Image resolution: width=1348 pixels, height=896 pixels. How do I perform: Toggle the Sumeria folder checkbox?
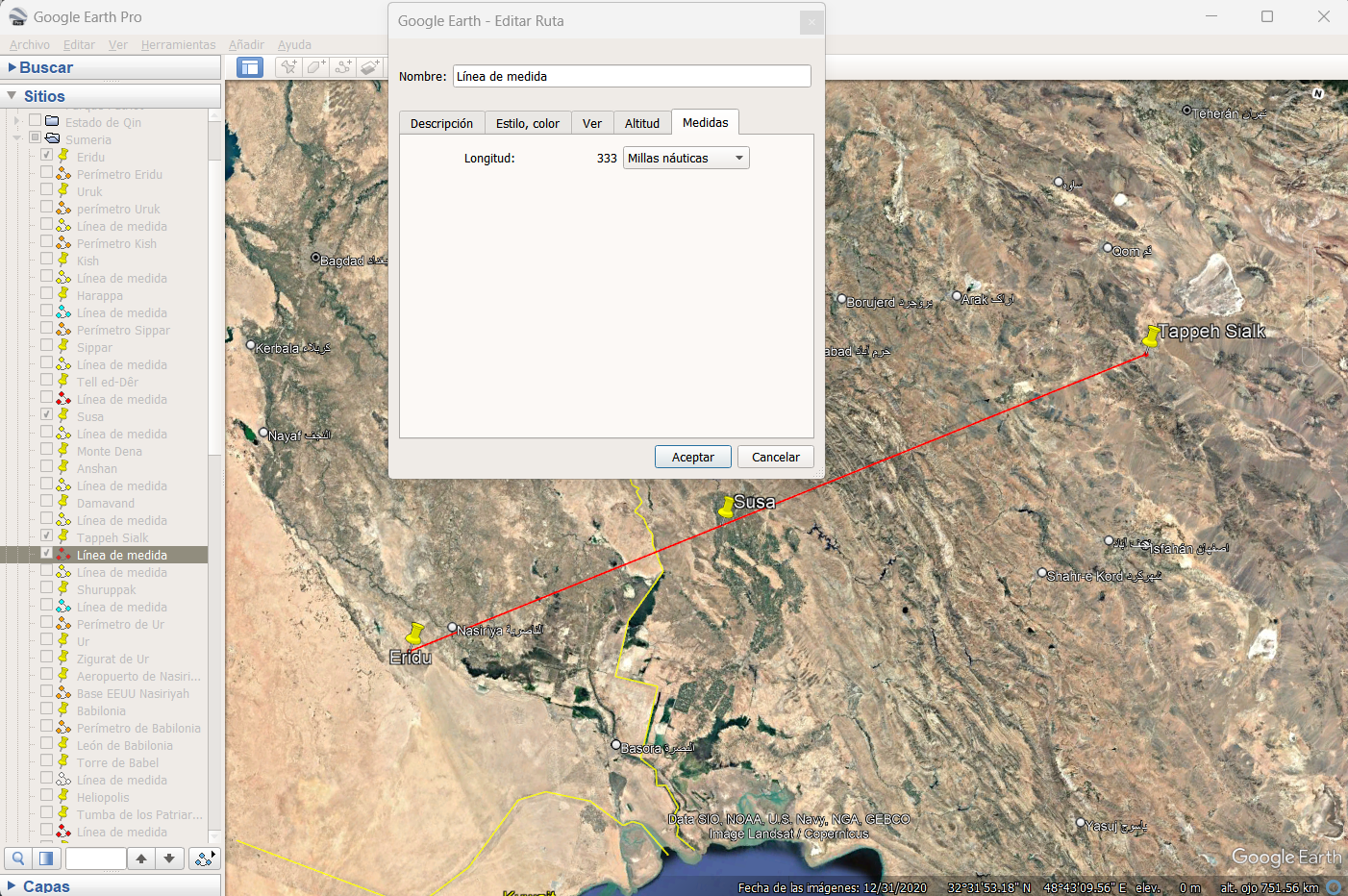35,137
